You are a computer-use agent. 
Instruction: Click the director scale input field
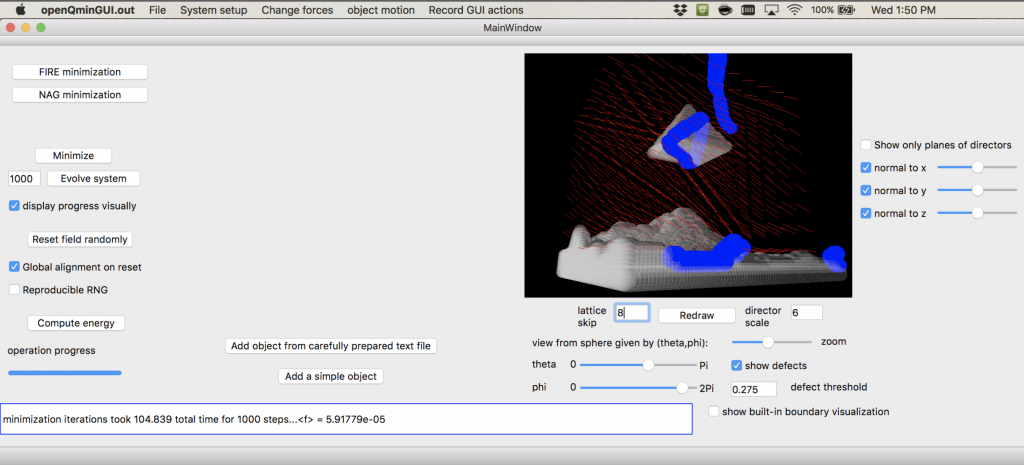tap(807, 313)
